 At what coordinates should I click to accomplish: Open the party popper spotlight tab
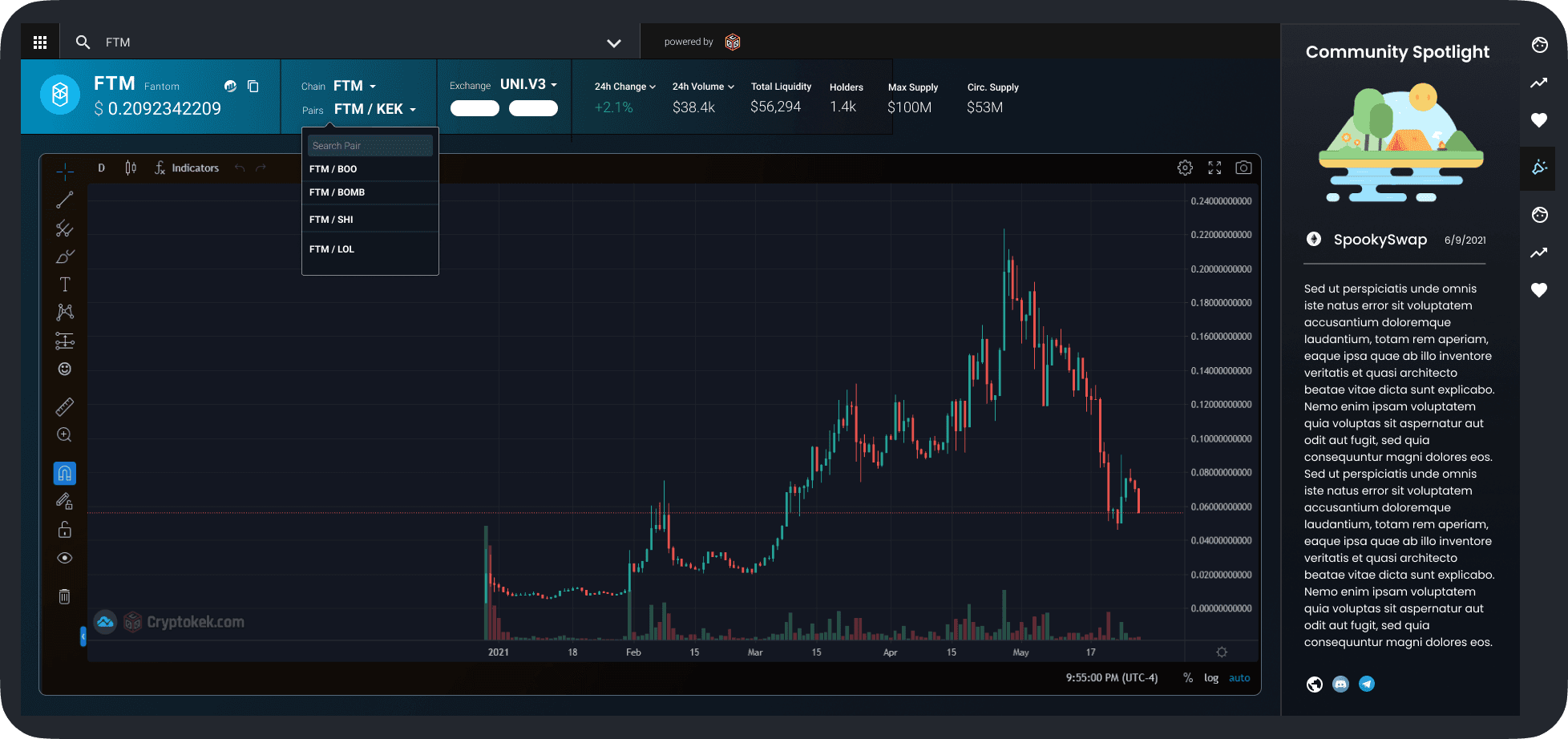[1539, 168]
